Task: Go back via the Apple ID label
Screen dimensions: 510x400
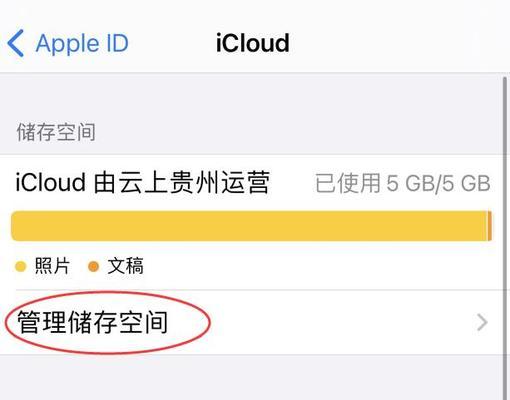Action: click(82, 44)
